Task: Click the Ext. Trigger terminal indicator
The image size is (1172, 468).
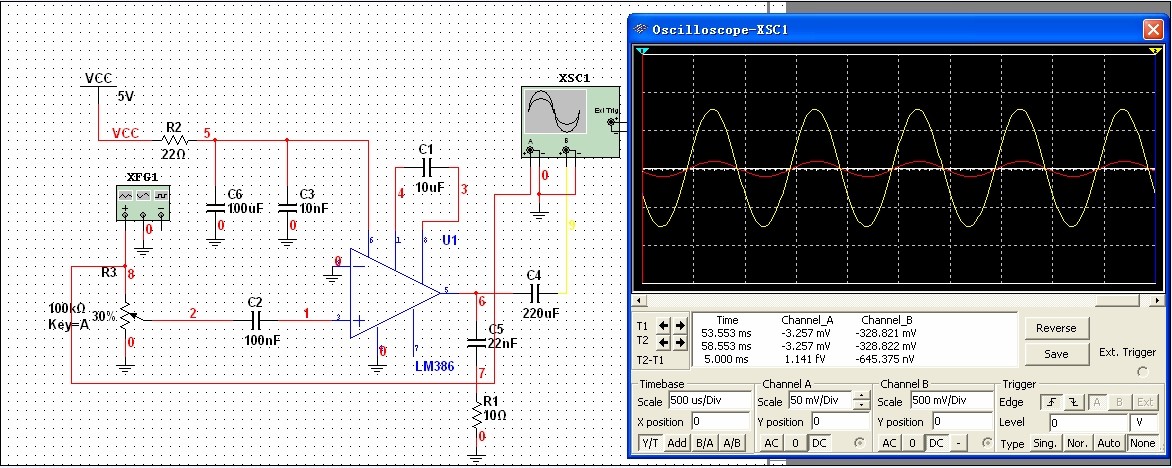Action: (x=1142, y=372)
